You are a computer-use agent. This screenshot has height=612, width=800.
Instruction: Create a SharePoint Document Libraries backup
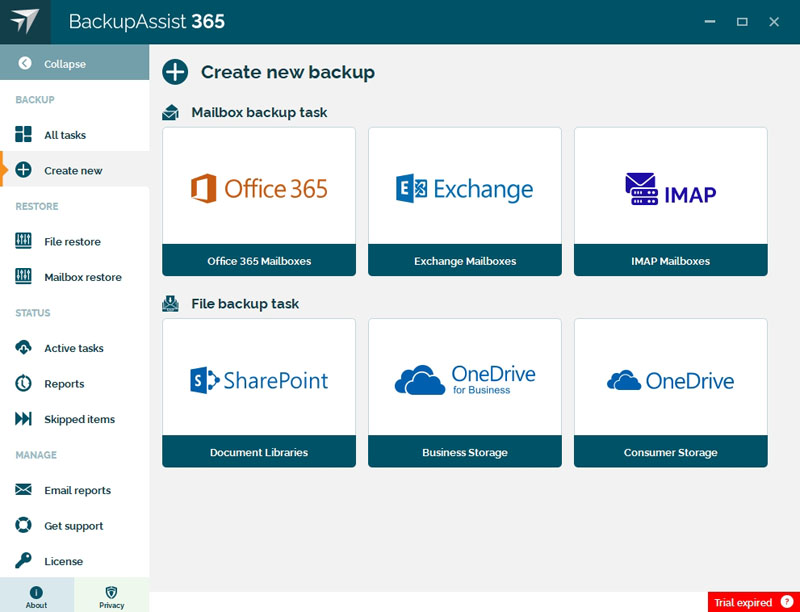(258, 391)
